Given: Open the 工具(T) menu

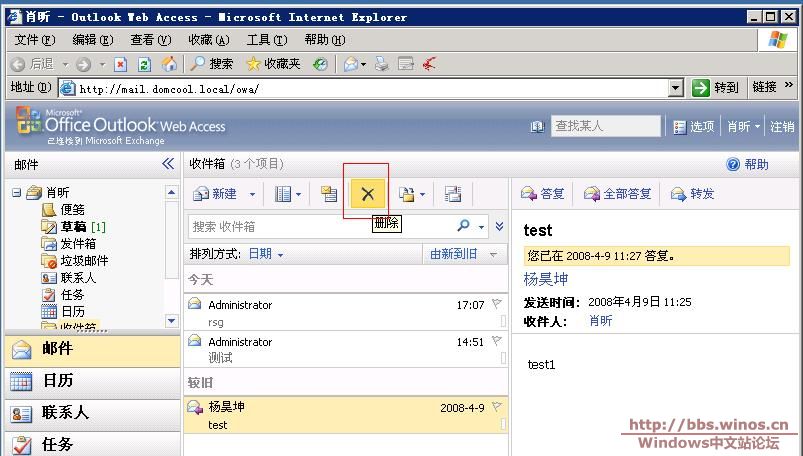Looking at the screenshot, I should pos(265,39).
